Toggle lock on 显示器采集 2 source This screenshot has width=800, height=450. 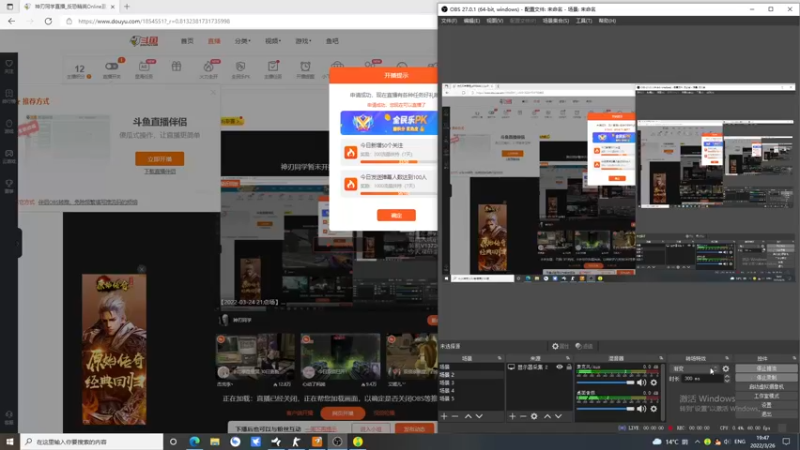point(569,367)
